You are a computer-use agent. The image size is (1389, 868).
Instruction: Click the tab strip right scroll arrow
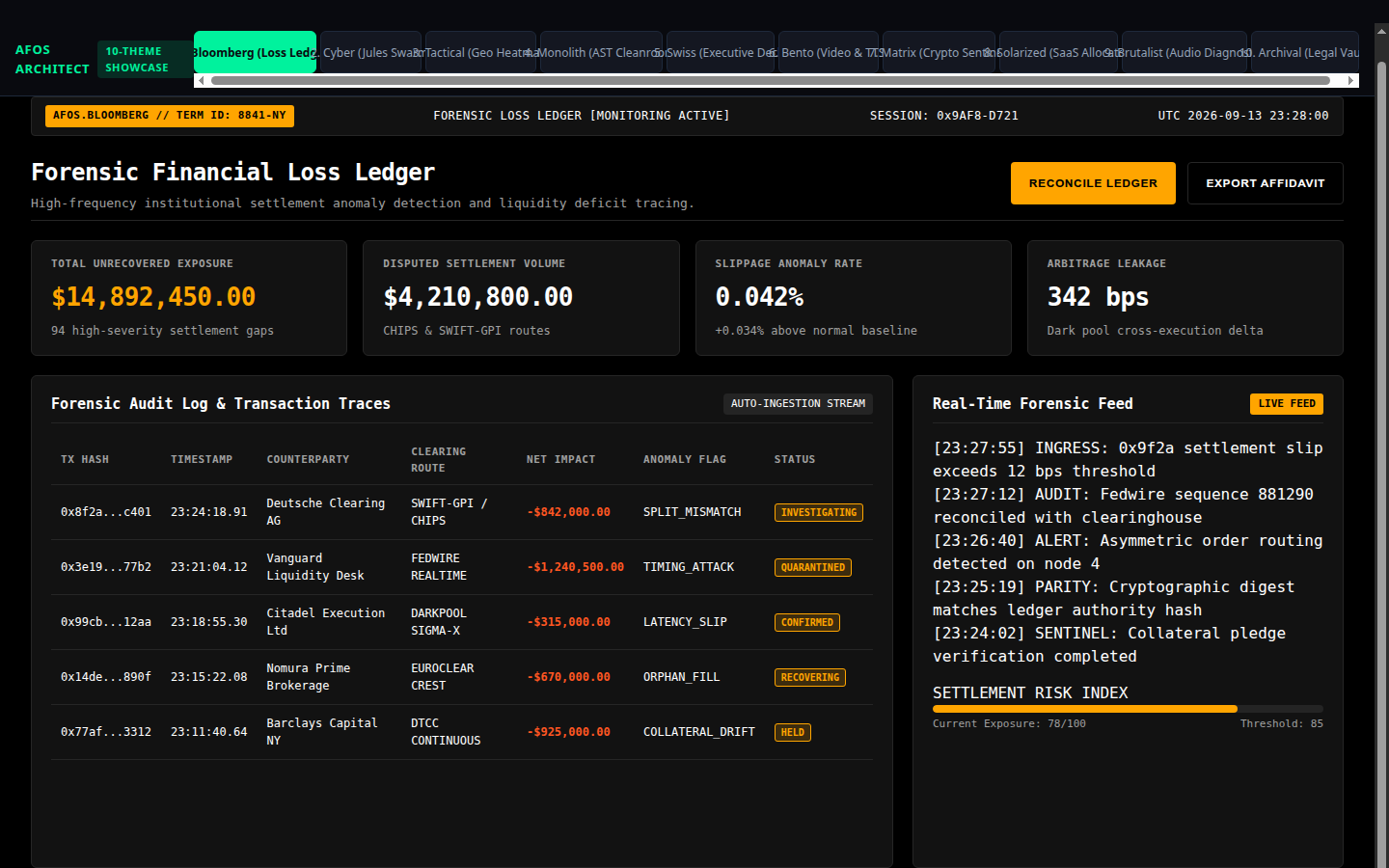click(x=1352, y=81)
